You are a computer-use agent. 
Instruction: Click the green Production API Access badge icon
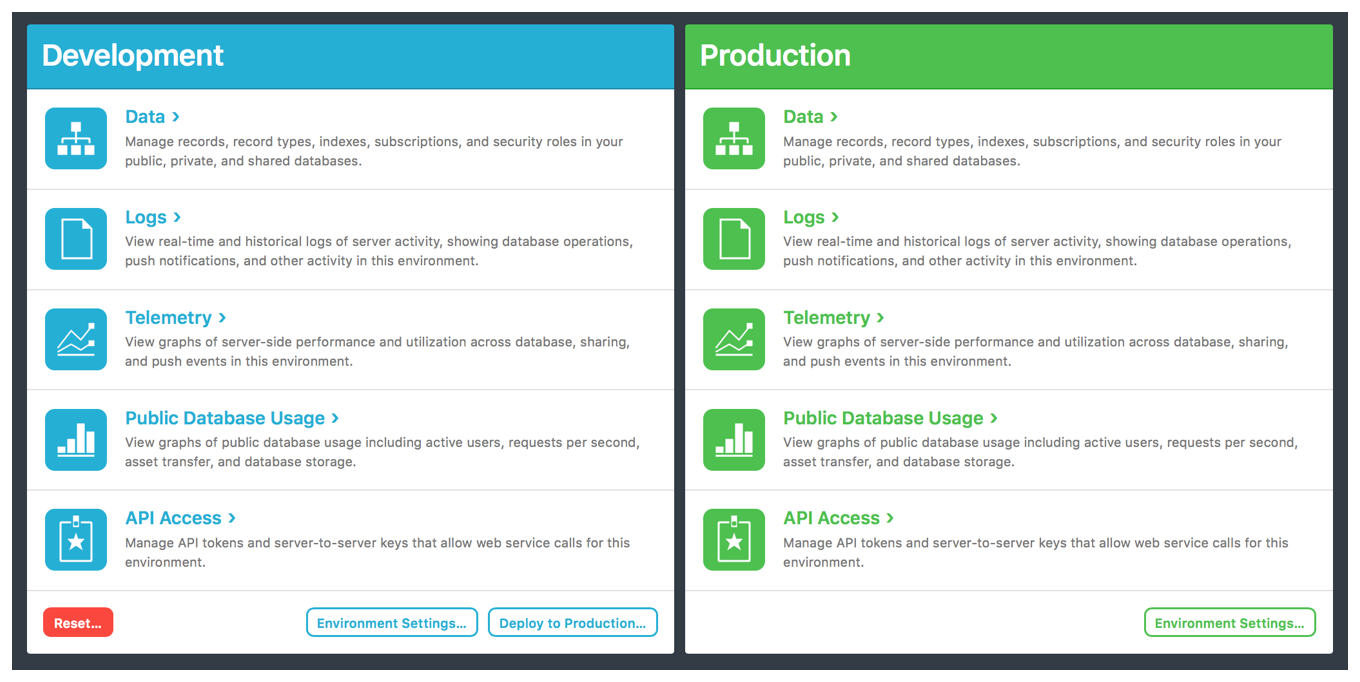(734, 540)
